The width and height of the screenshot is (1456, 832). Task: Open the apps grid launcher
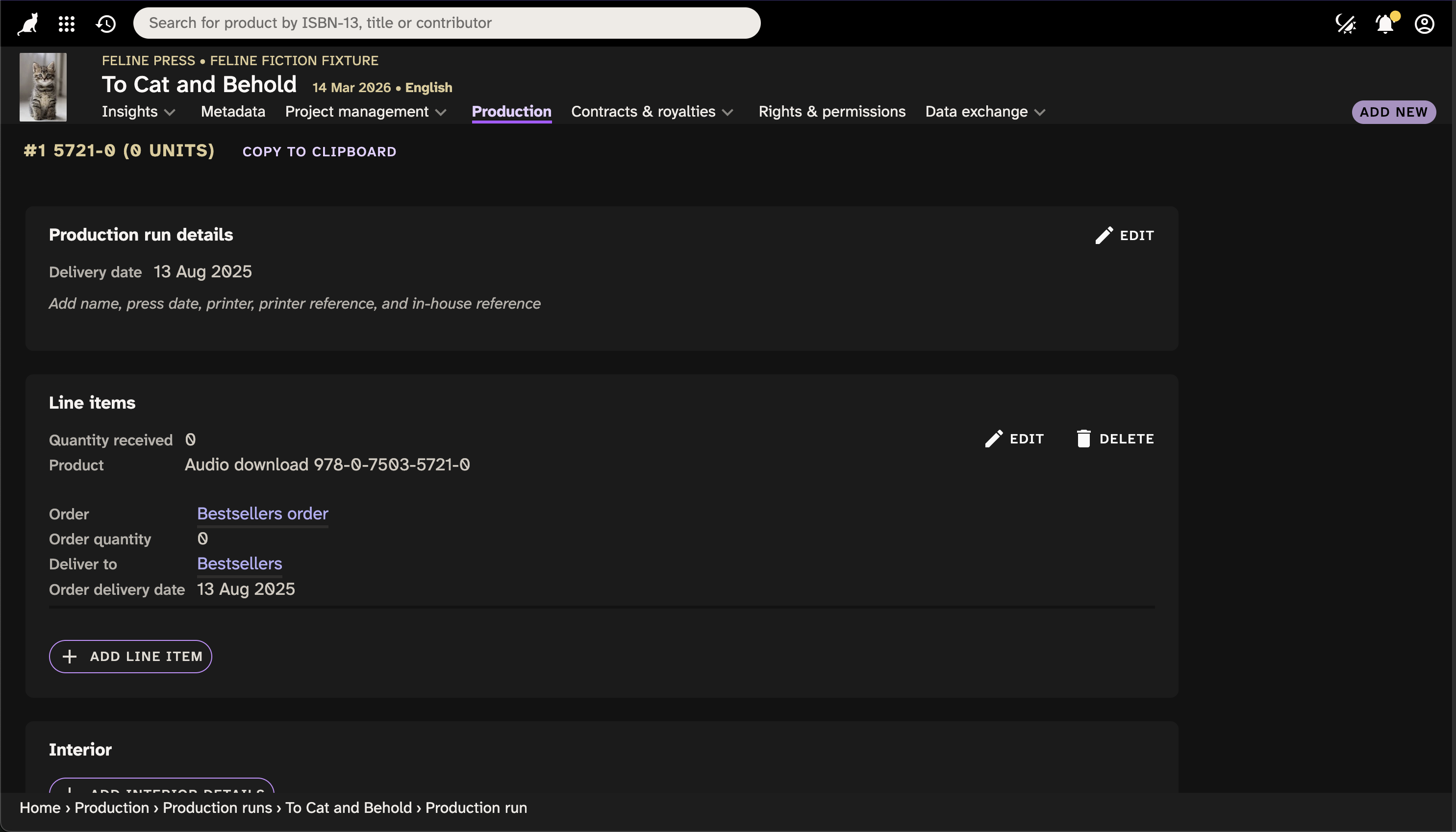66,24
